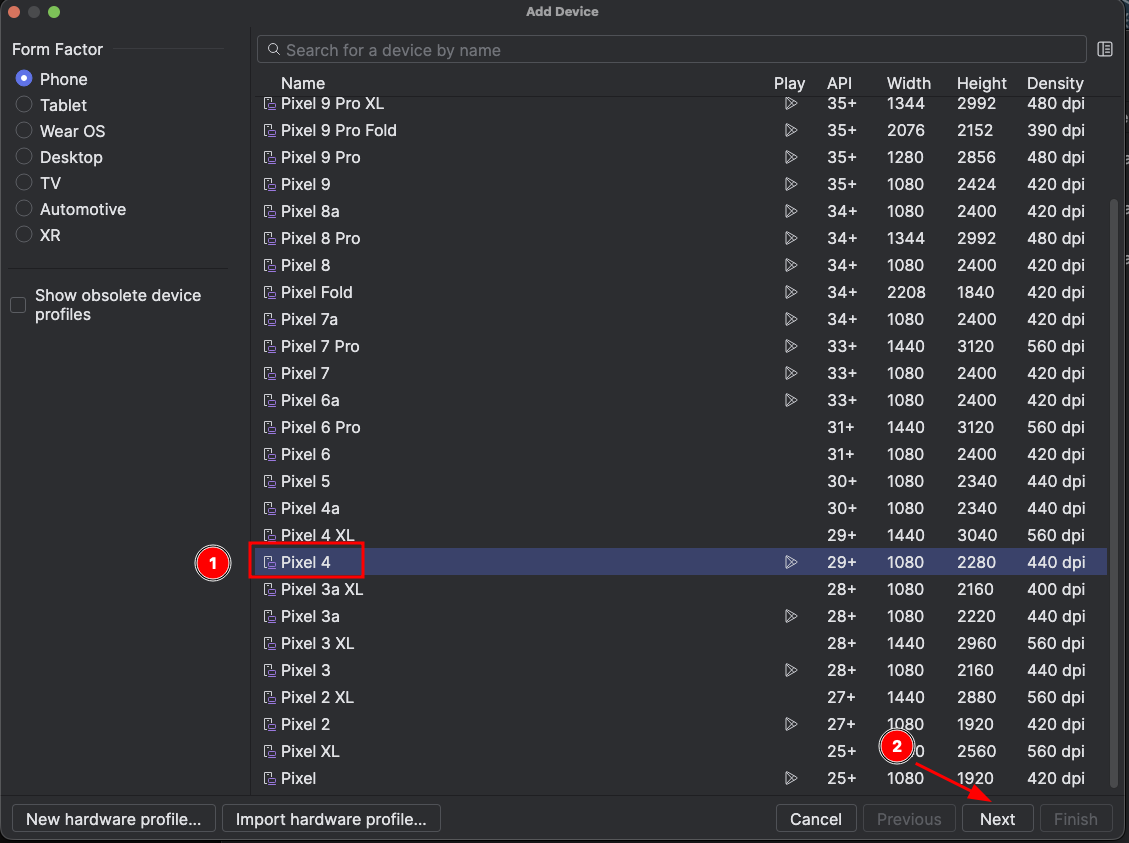Screen dimensions: 1129x843
Task: Sort by the API column header
Action: (840, 84)
